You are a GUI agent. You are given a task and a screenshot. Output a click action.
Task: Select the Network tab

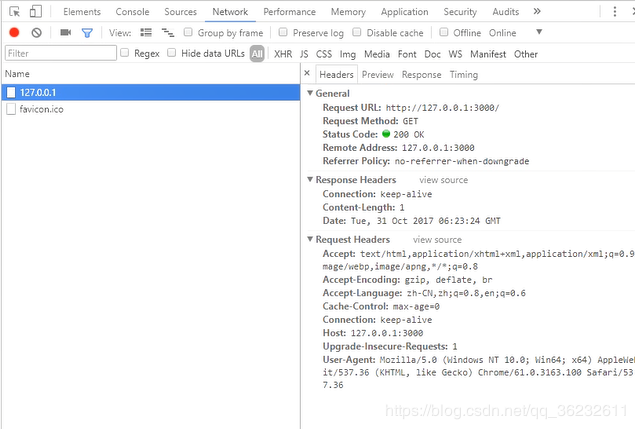coord(230,12)
